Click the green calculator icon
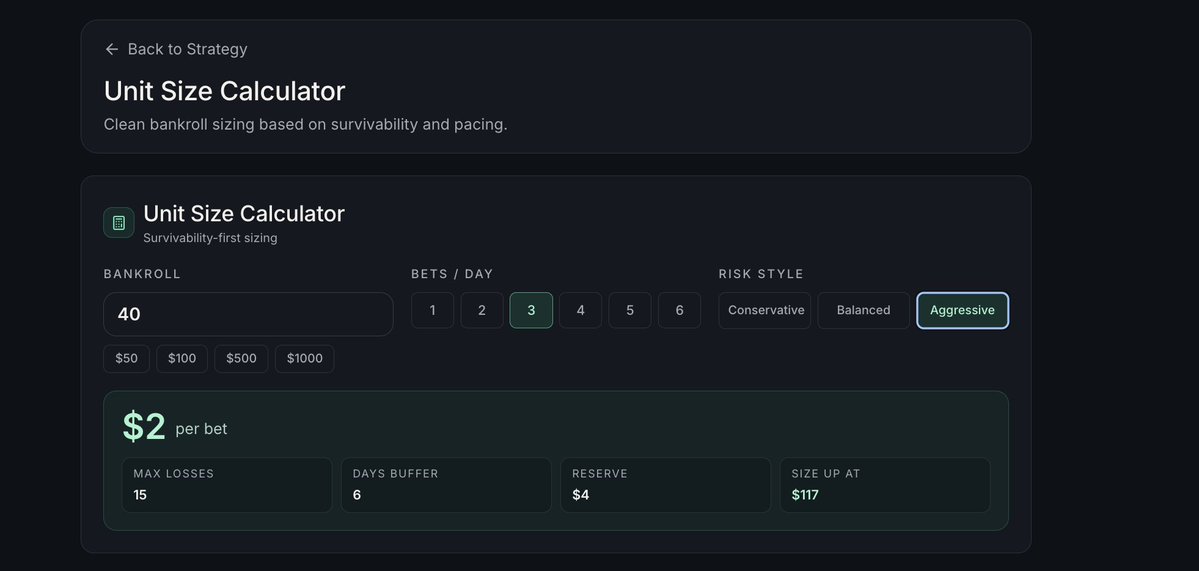Viewport: 1199px width, 571px height. [x=119, y=222]
